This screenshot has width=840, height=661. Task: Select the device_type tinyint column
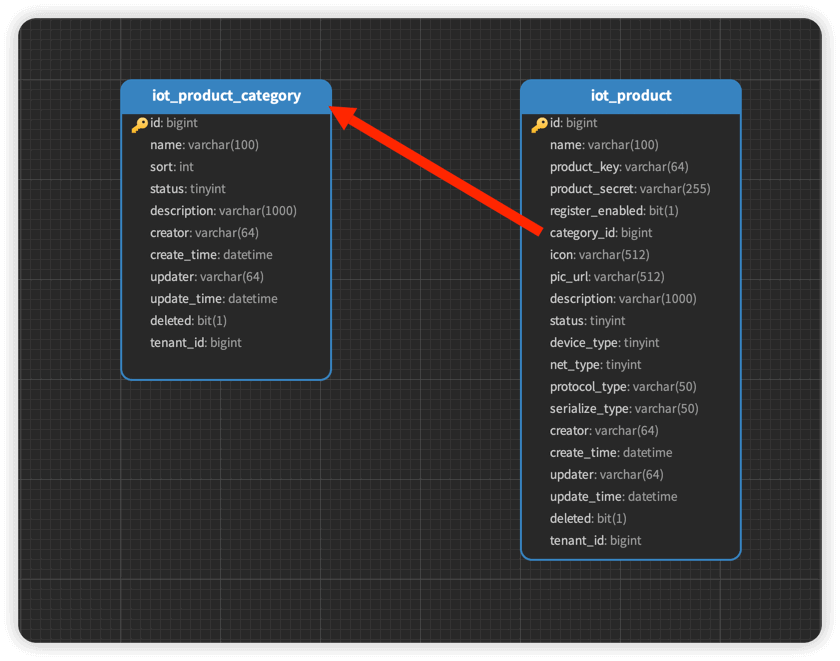604,343
